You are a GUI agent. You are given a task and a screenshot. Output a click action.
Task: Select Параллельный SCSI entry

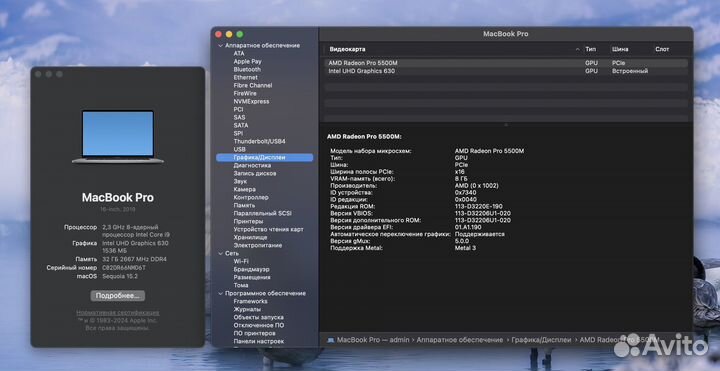tap(262, 214)
